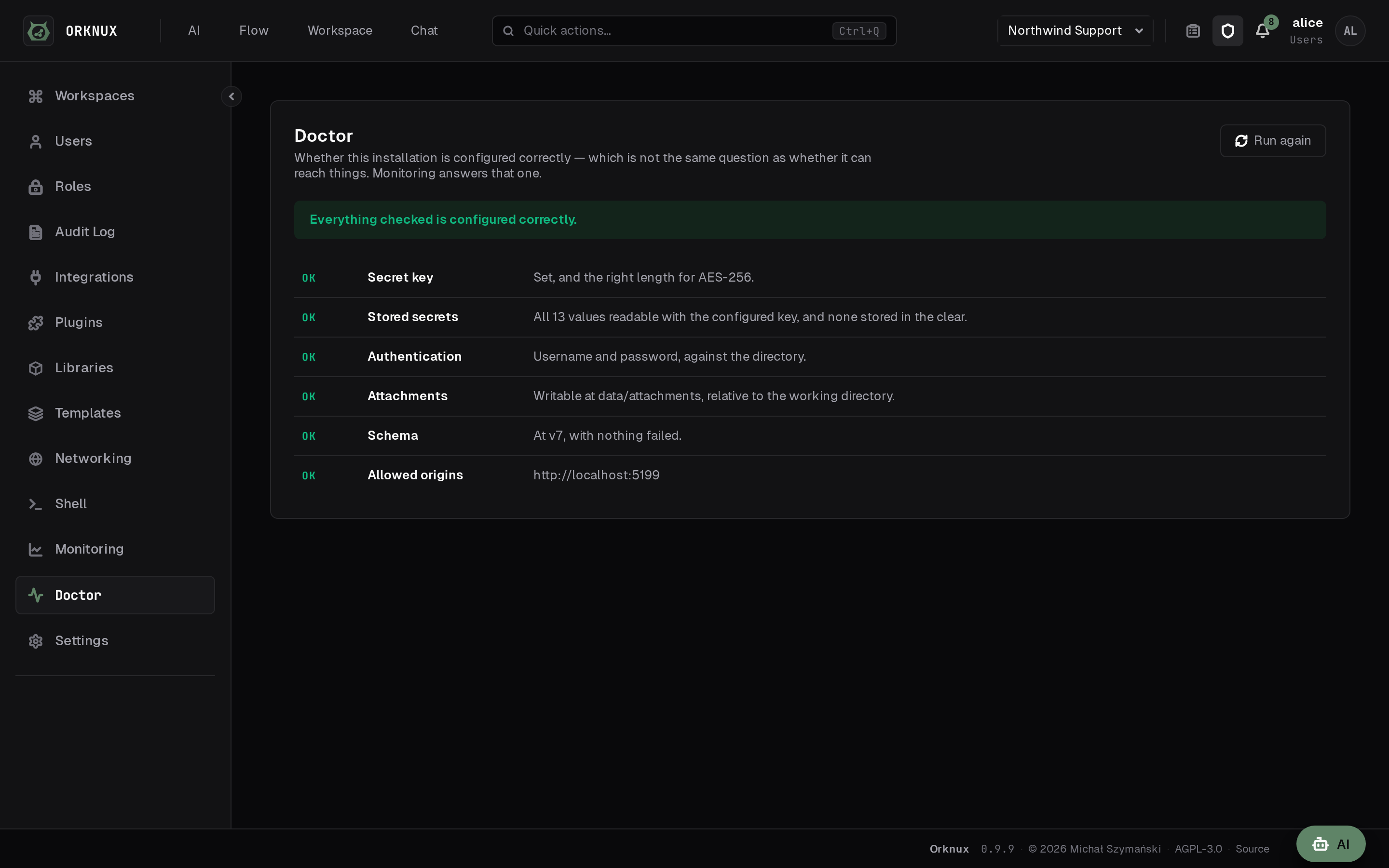
Task: Select the Attachments check row
Action: 810,397
